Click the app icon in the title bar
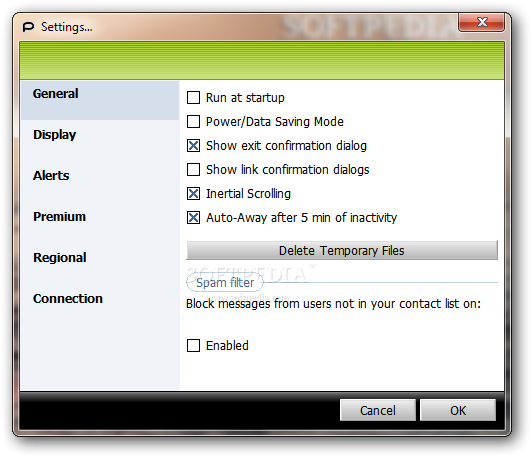The image size is (532, 457). click(x=28, y=26)
